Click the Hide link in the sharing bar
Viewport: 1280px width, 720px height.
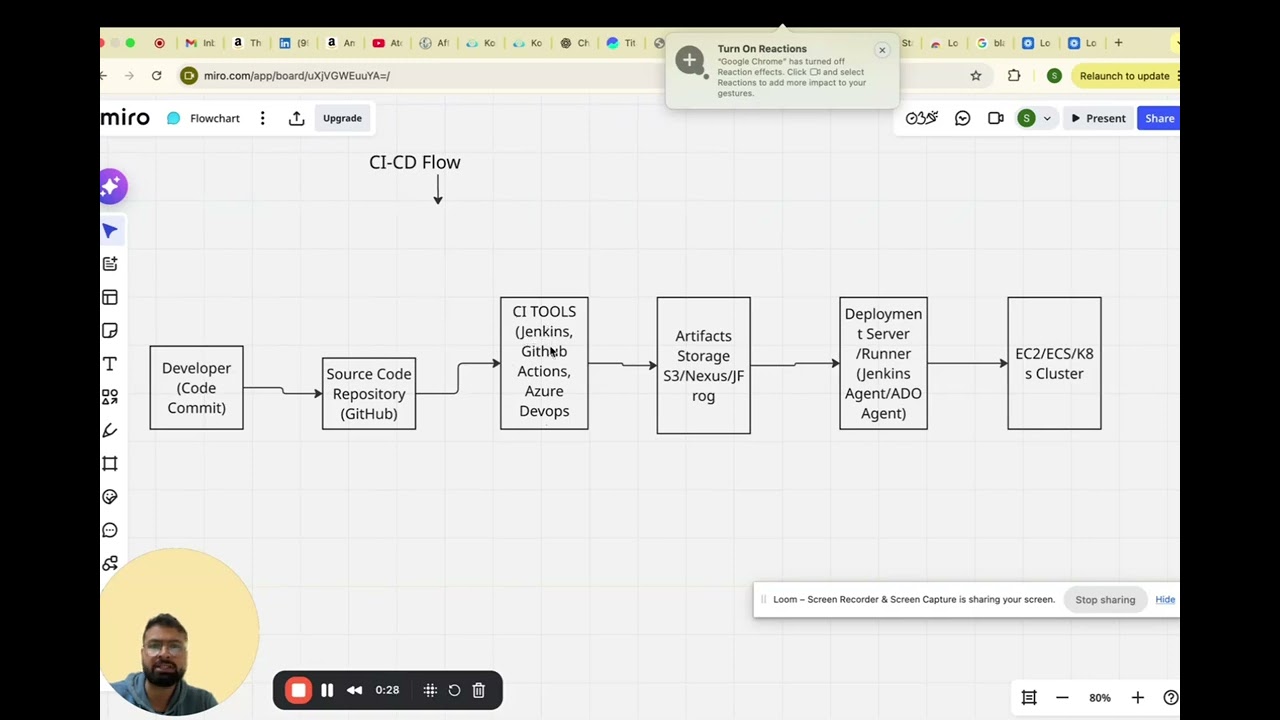[x=1165, y=600]
